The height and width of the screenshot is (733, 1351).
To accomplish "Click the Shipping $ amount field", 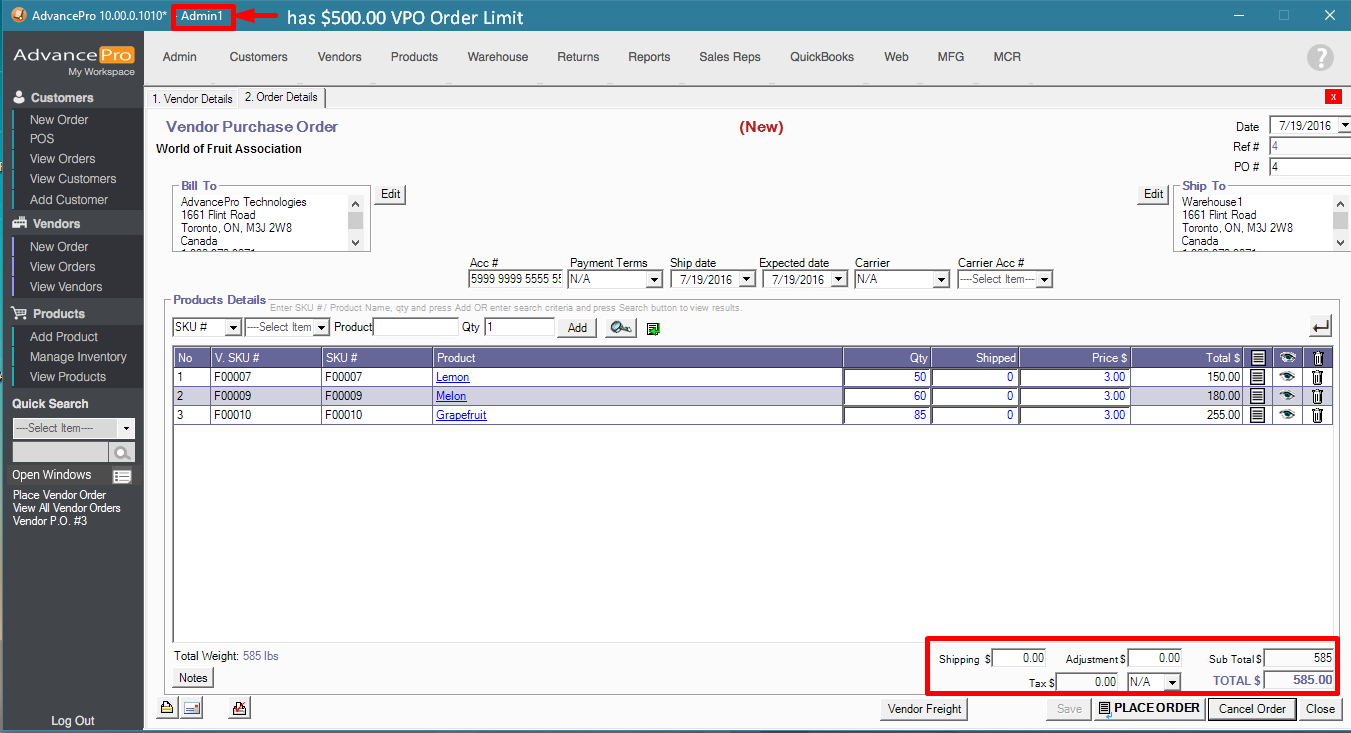I will click(x=1019, y=658).
